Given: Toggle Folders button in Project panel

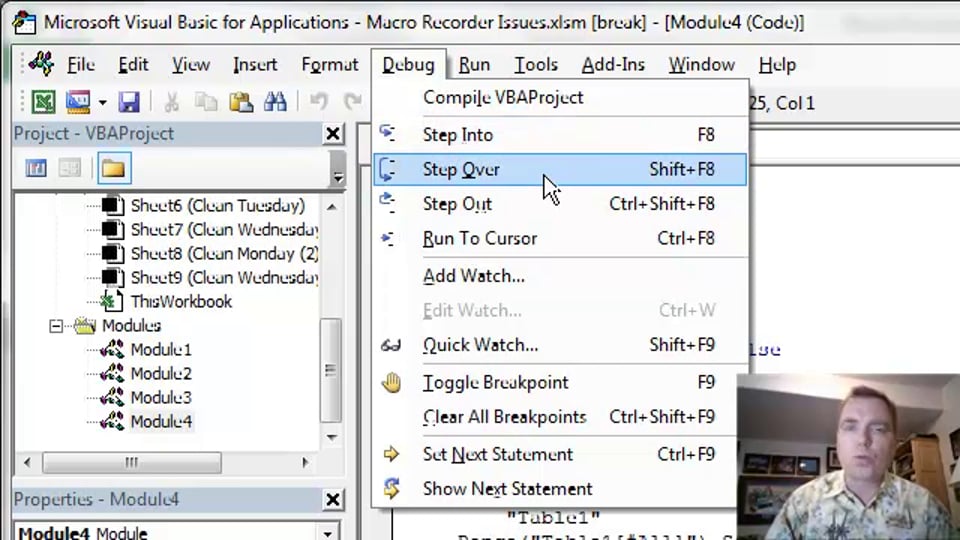Looking at the screenshot, I should [114, 168].
